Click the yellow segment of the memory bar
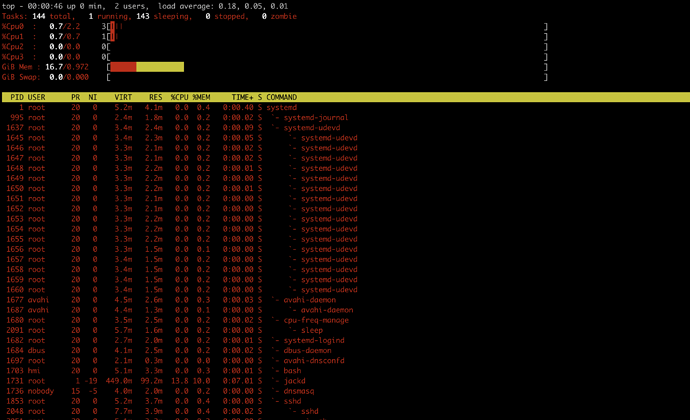This screenshot has height=420, width=690. [x=160, y=67]
